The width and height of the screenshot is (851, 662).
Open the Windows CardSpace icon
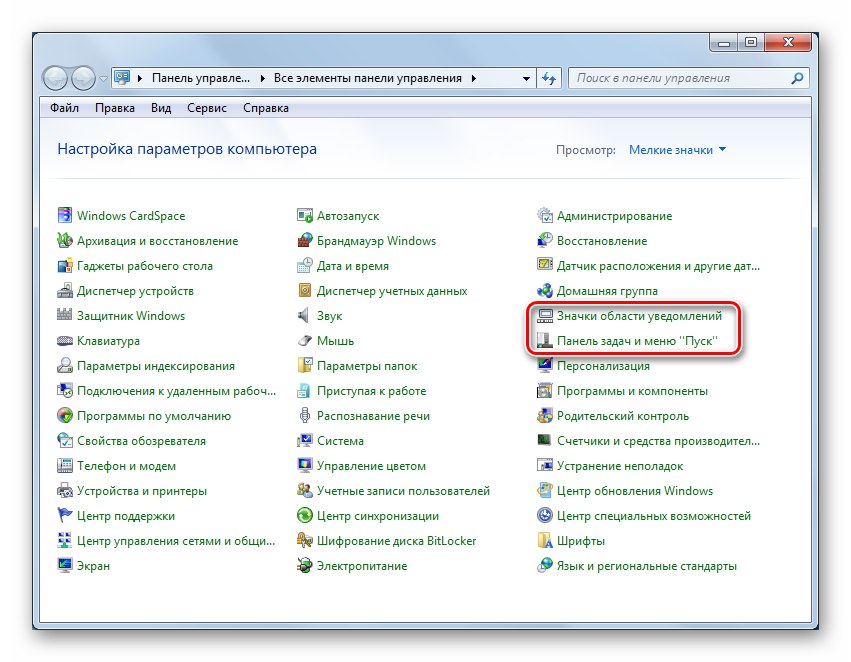point(65,215)
